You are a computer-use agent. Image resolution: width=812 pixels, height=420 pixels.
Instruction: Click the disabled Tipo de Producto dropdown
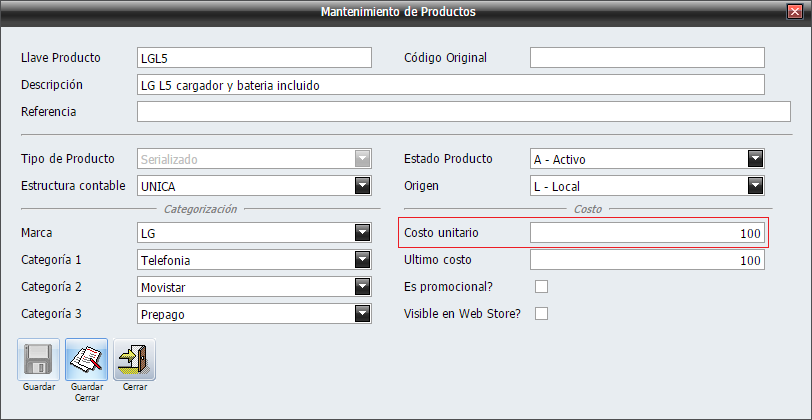pyautogui.click(x=254, y=159)
